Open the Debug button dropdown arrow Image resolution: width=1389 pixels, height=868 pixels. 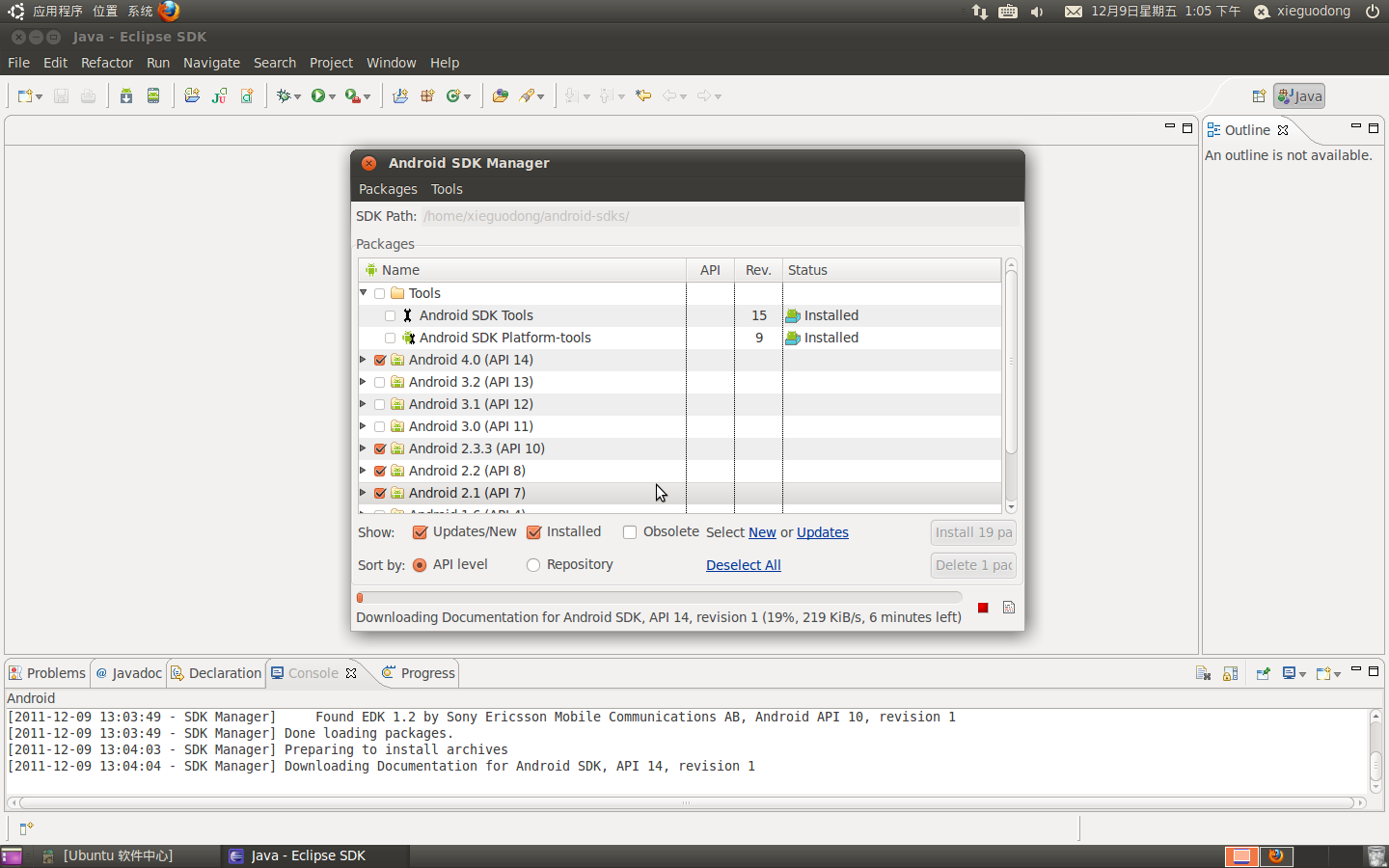click(x=297, y=96)
